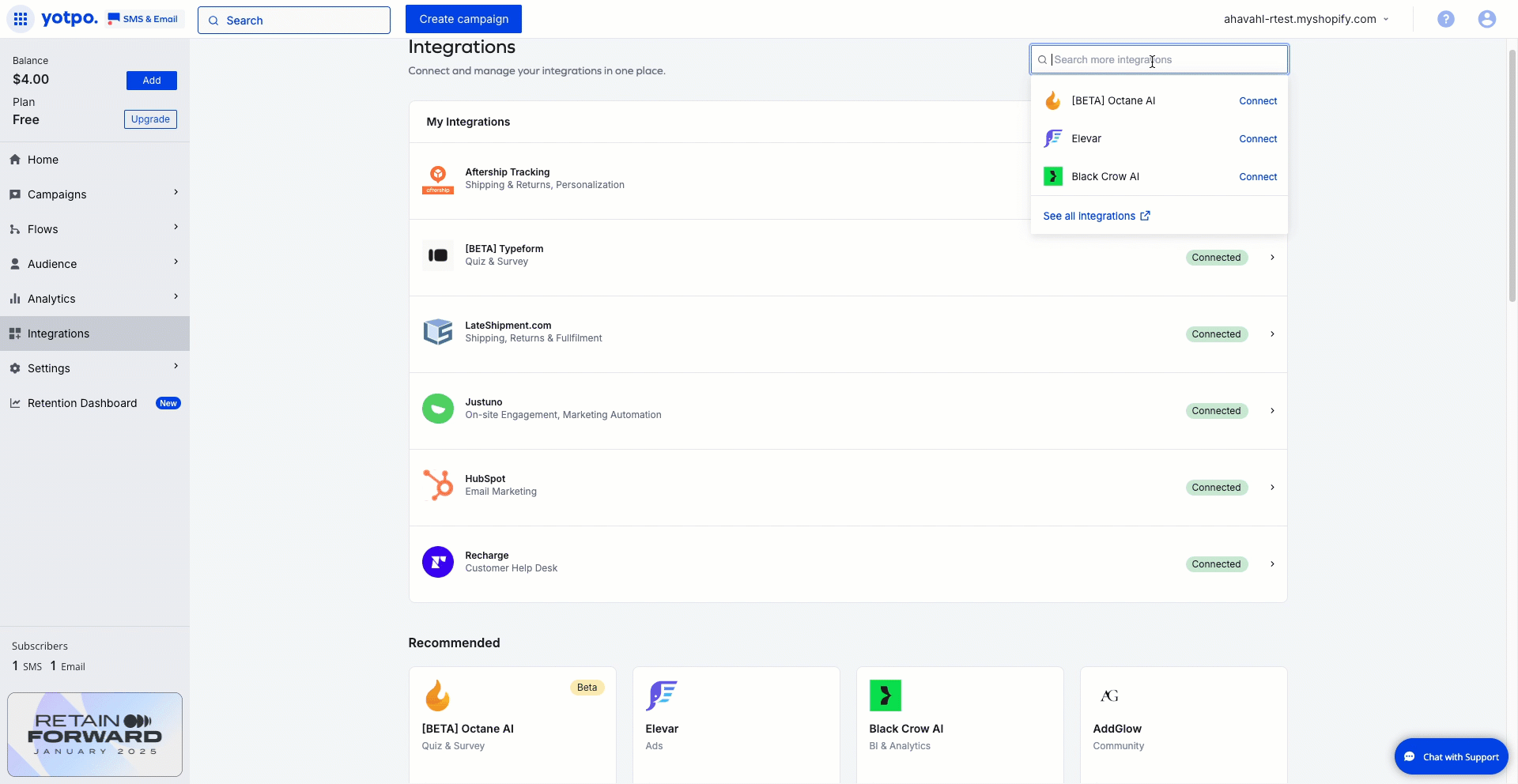Expand the Campaigns submenu chevron
1518x784 pixels.
coord(176,192)
